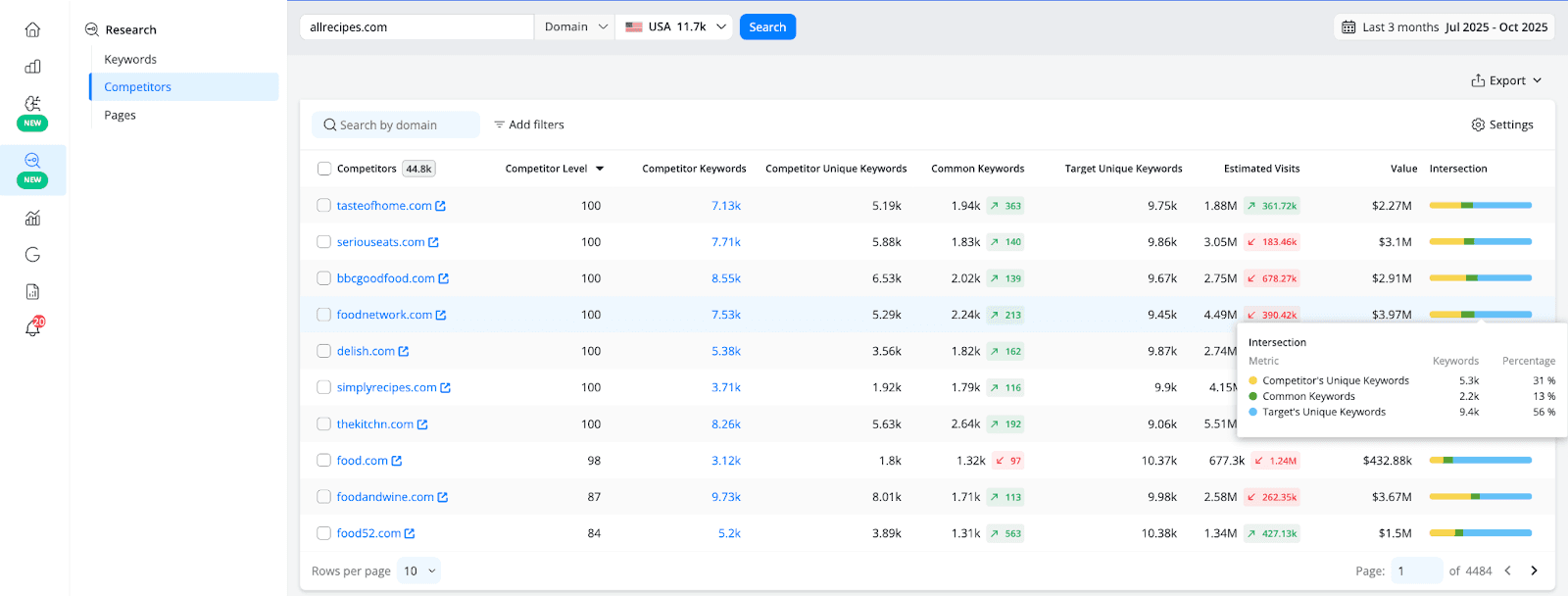
Task: Open bbcgoodfood.com external link icon
Action: pos(444,278)
